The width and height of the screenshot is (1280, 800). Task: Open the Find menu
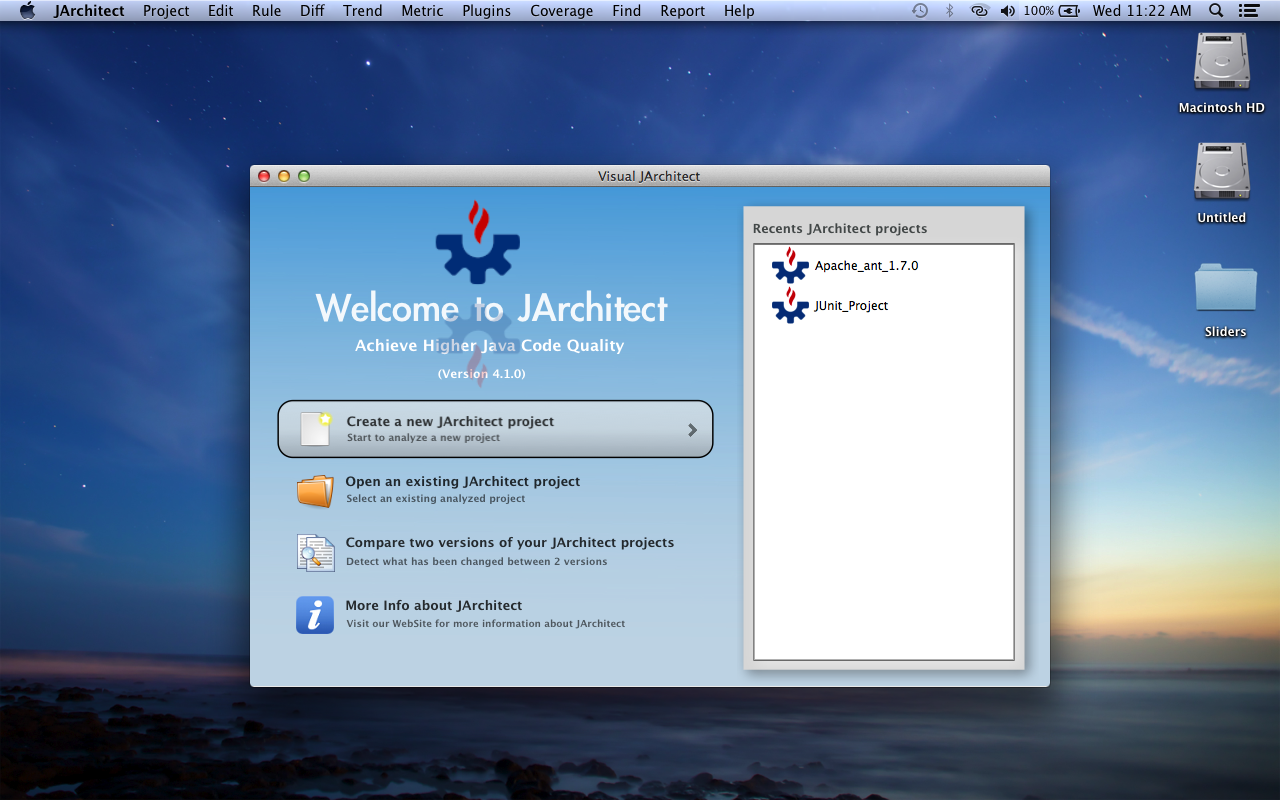[627, 11]
